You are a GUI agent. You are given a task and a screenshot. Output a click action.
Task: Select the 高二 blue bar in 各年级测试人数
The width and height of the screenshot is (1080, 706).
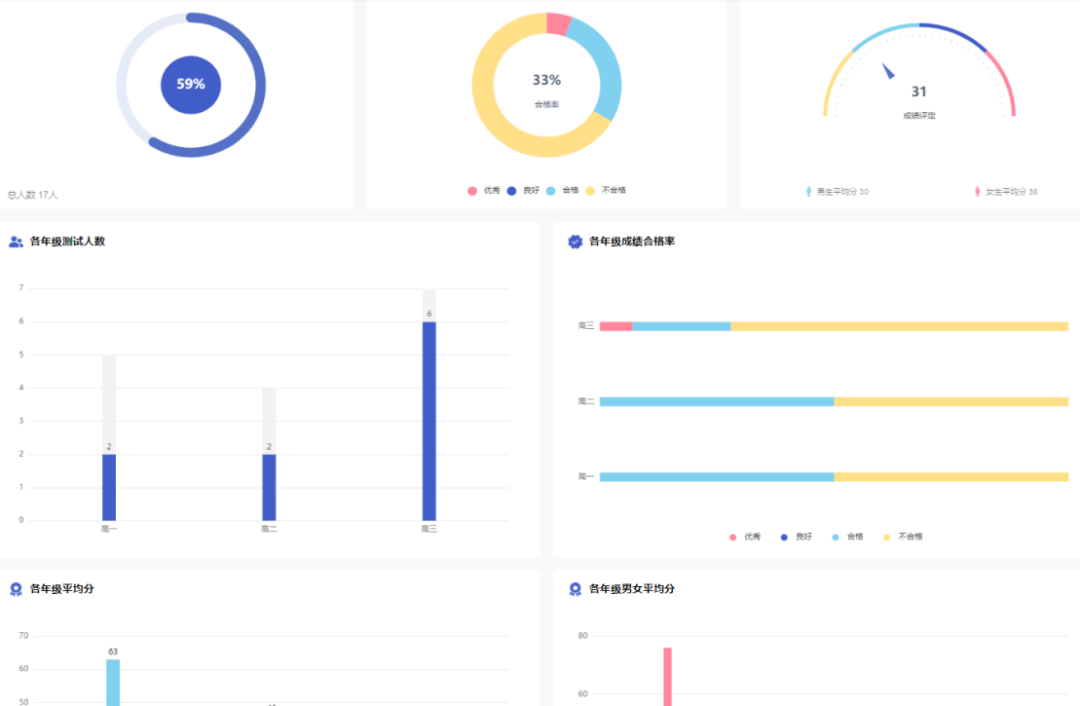[x=269, y=488]
